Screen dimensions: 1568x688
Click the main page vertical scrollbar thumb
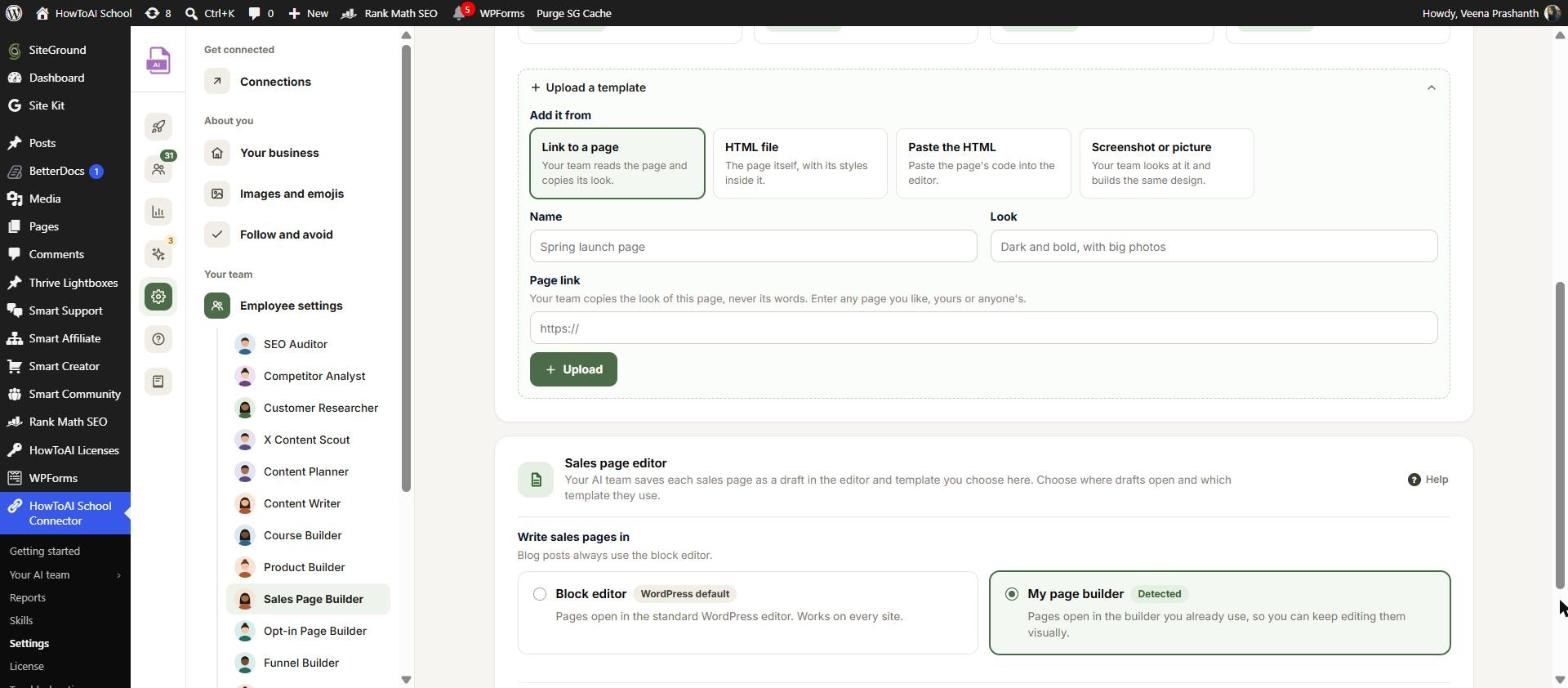coord(1559,436)
